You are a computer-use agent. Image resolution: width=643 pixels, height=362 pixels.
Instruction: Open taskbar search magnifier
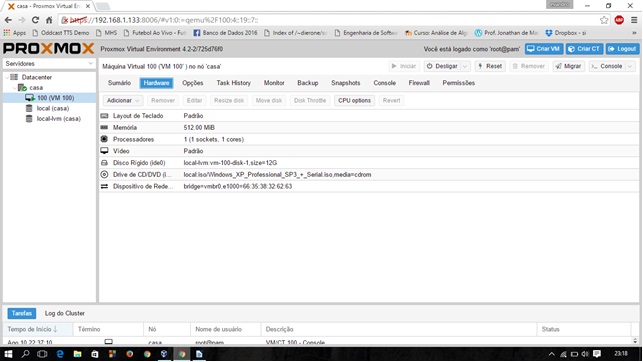click(25, 354)
